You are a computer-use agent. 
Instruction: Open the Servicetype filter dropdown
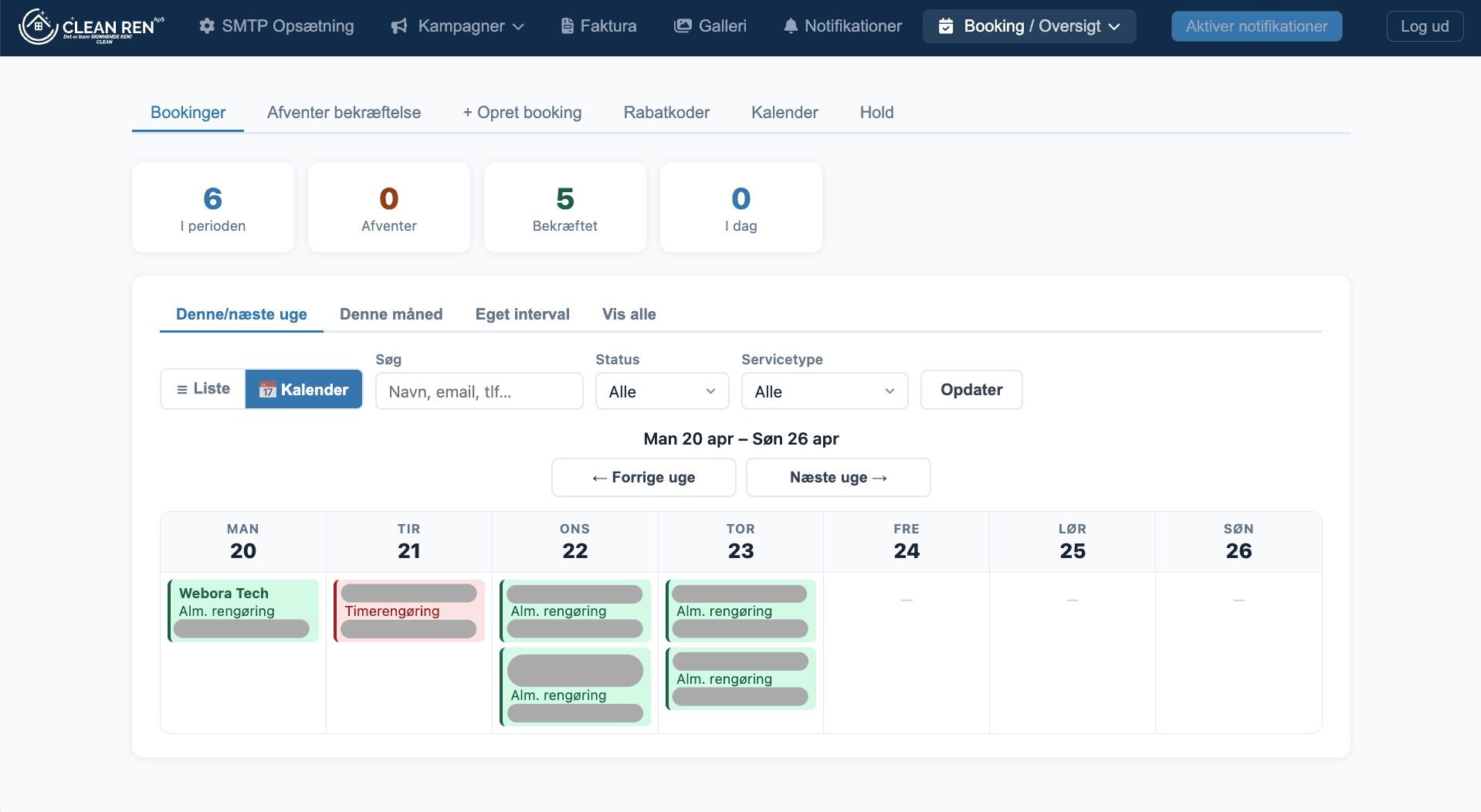click(x=824, y=391)
